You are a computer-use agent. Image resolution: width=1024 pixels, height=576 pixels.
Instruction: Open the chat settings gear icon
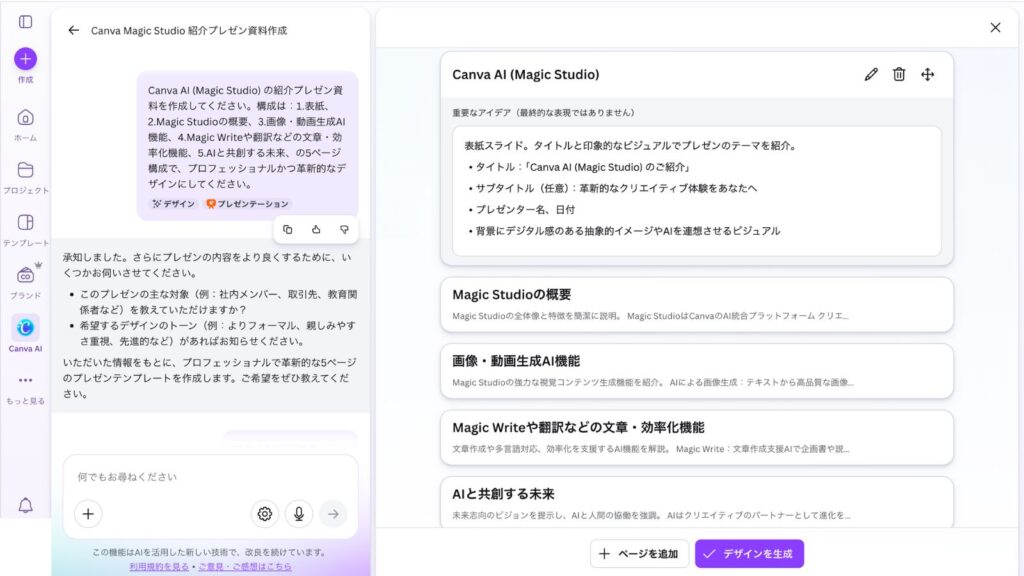(265, 513)
